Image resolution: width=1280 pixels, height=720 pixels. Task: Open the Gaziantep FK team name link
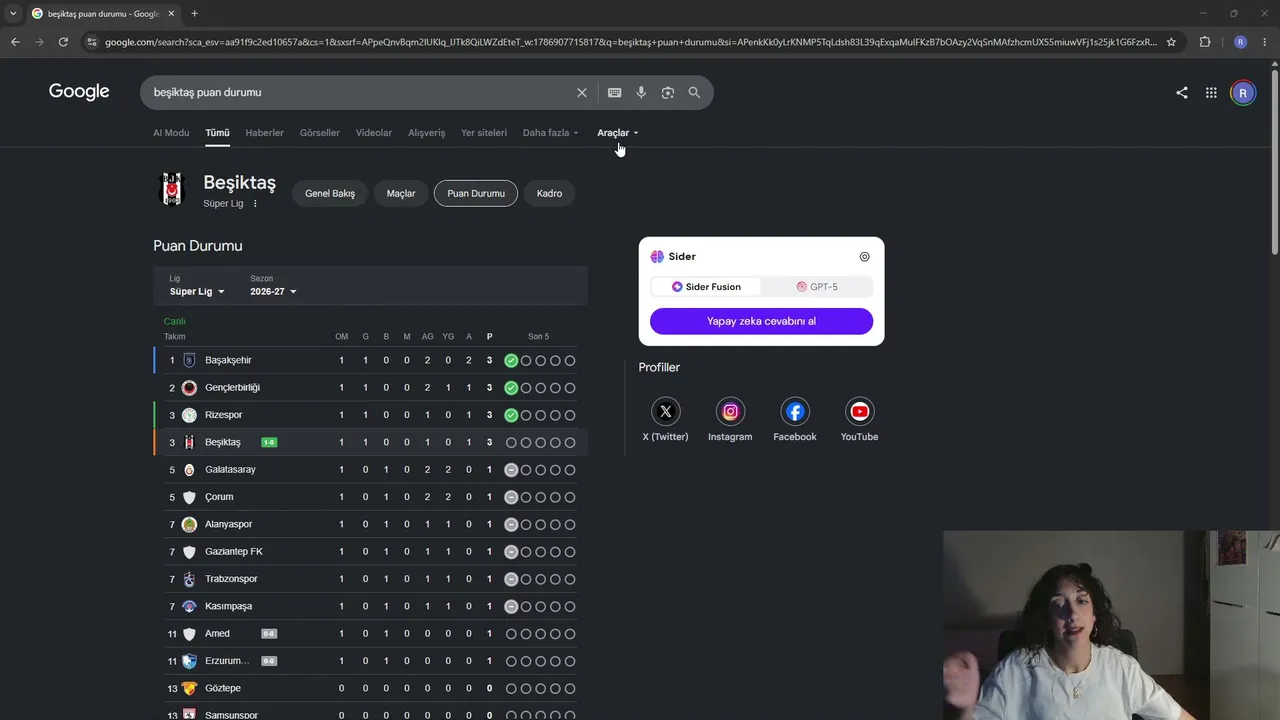point(234,552)
